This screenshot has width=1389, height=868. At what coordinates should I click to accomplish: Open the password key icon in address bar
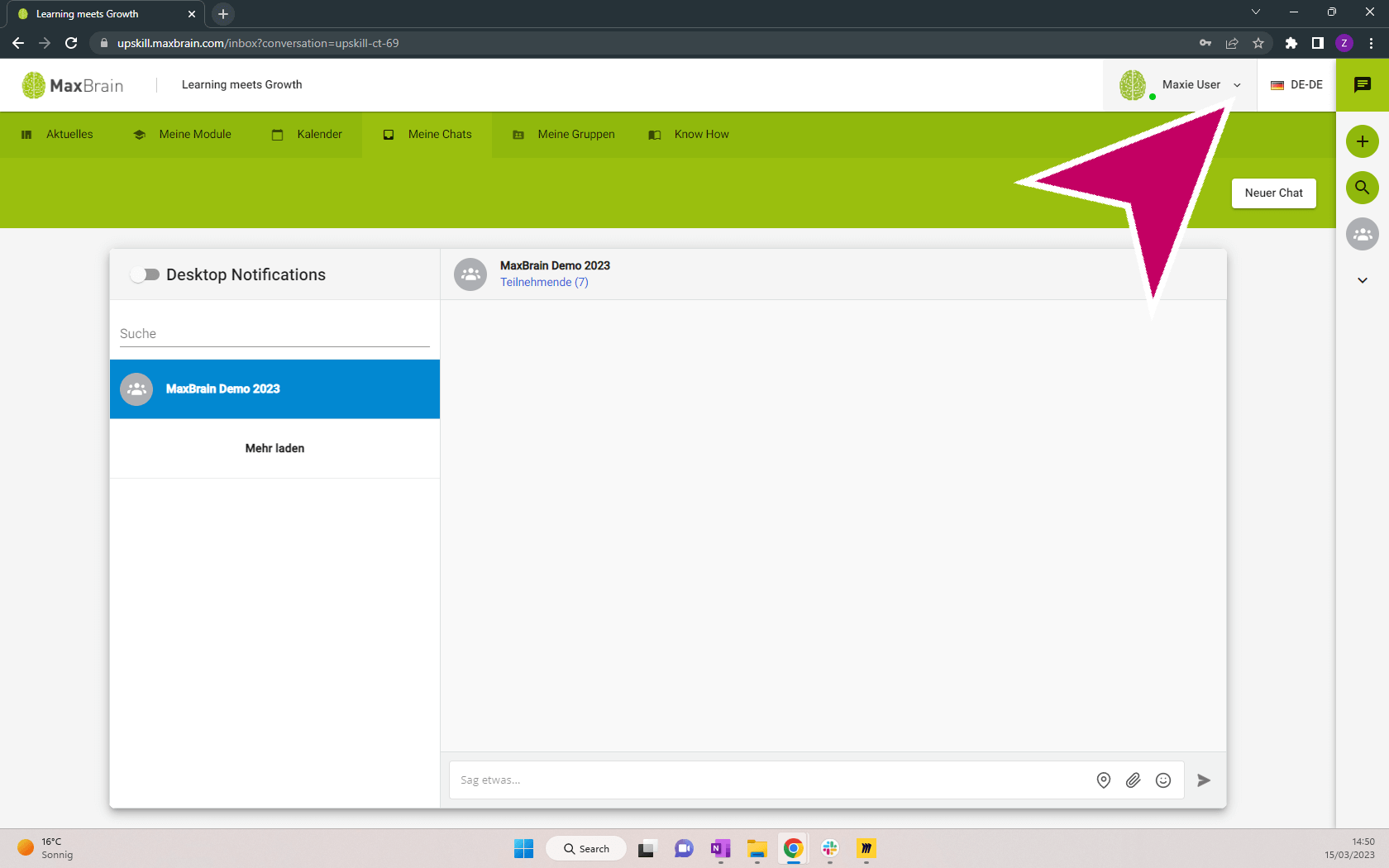(1205, 43)
